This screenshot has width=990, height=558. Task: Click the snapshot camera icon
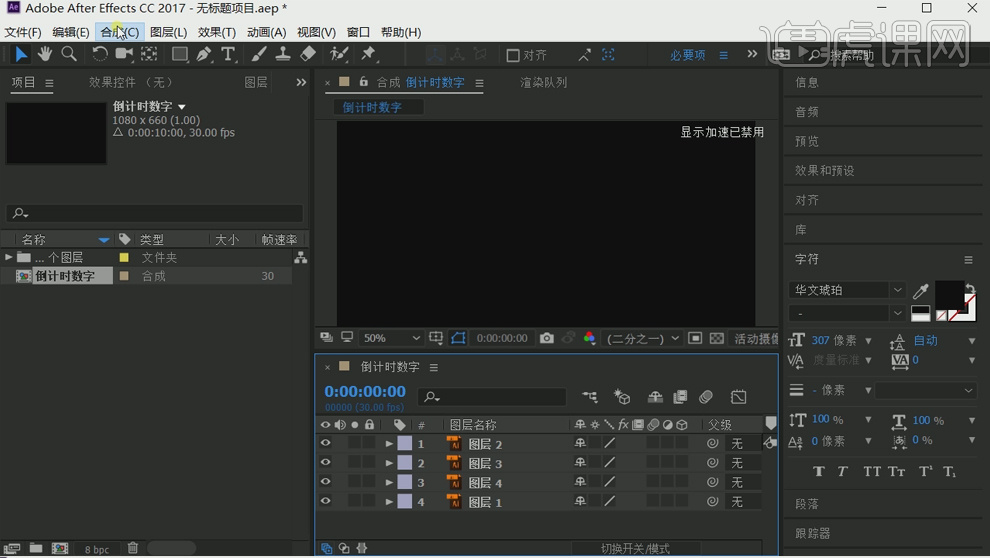[547, 339]
